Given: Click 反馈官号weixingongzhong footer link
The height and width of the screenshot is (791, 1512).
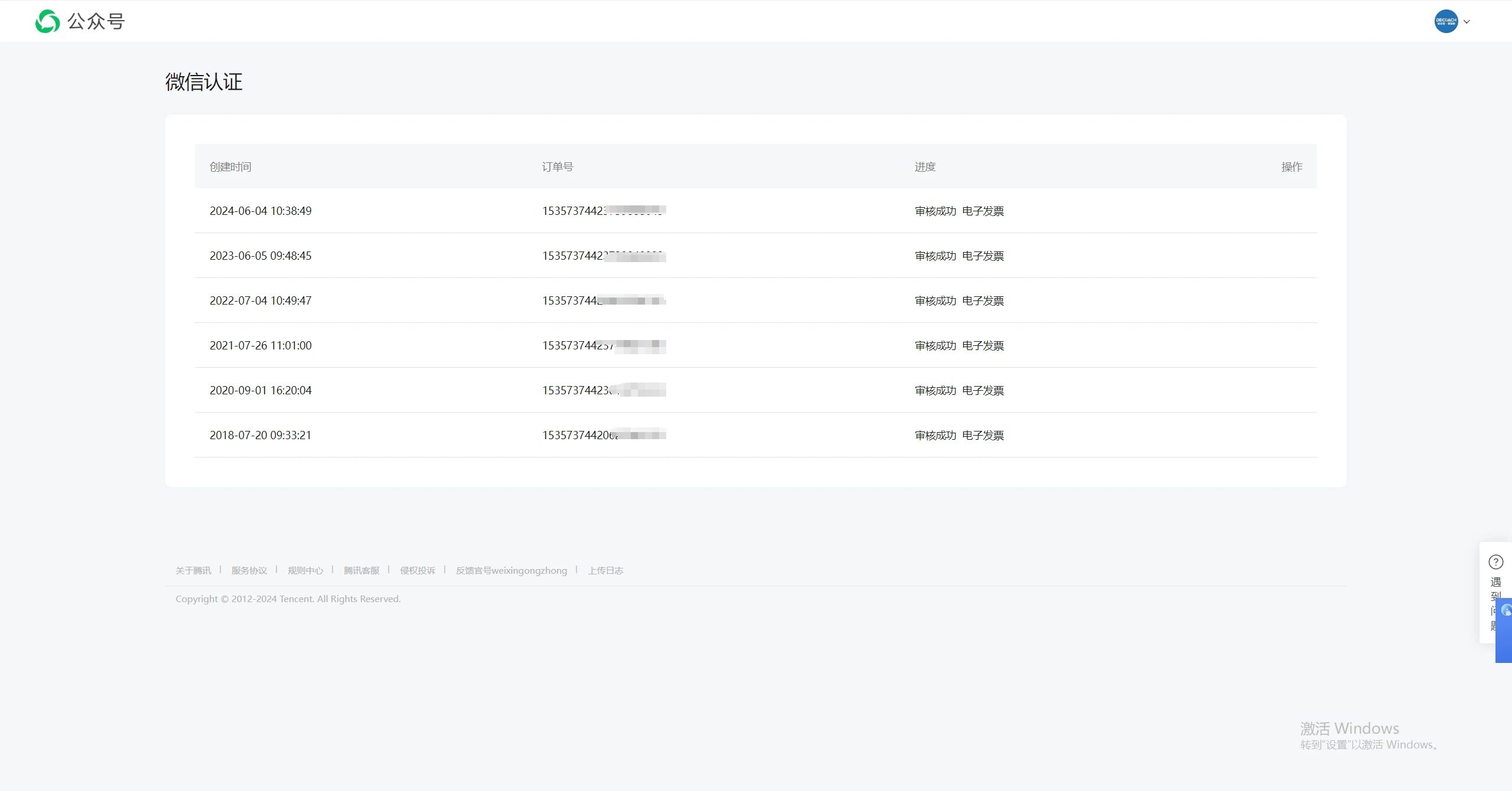Looking at the screenshot, I should click(511, 570).
